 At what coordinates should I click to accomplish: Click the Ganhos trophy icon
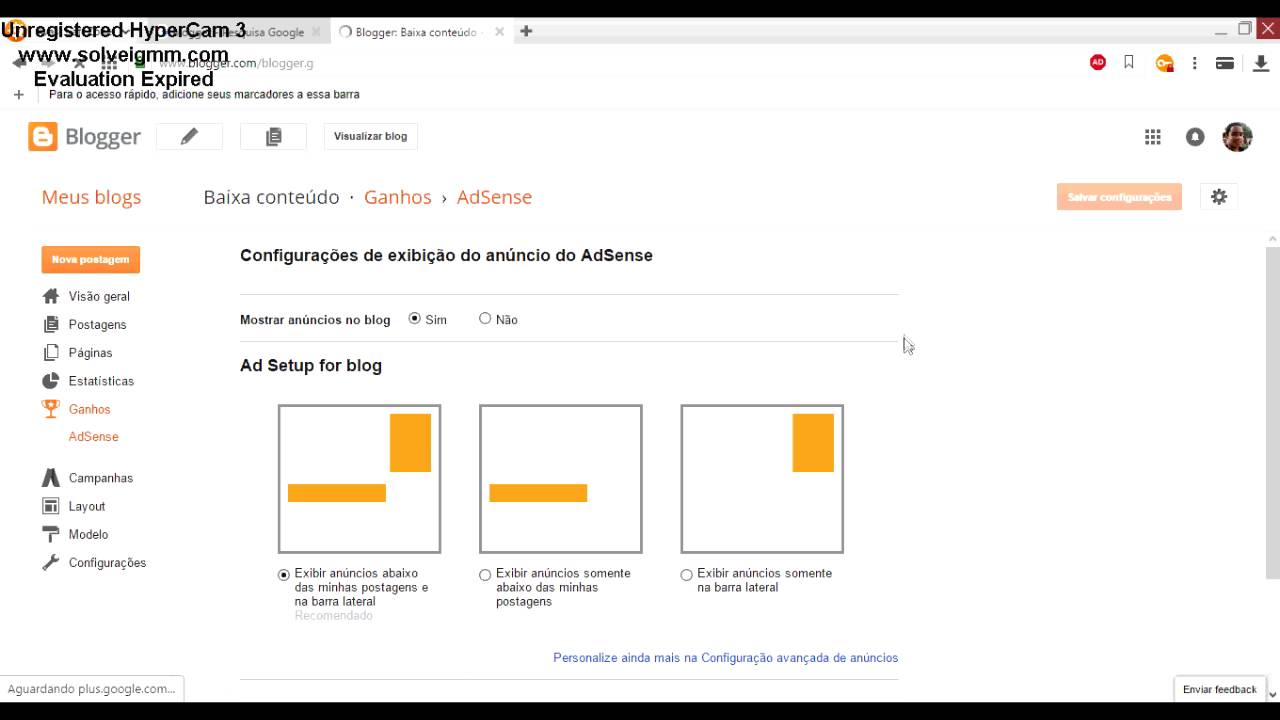51,409
